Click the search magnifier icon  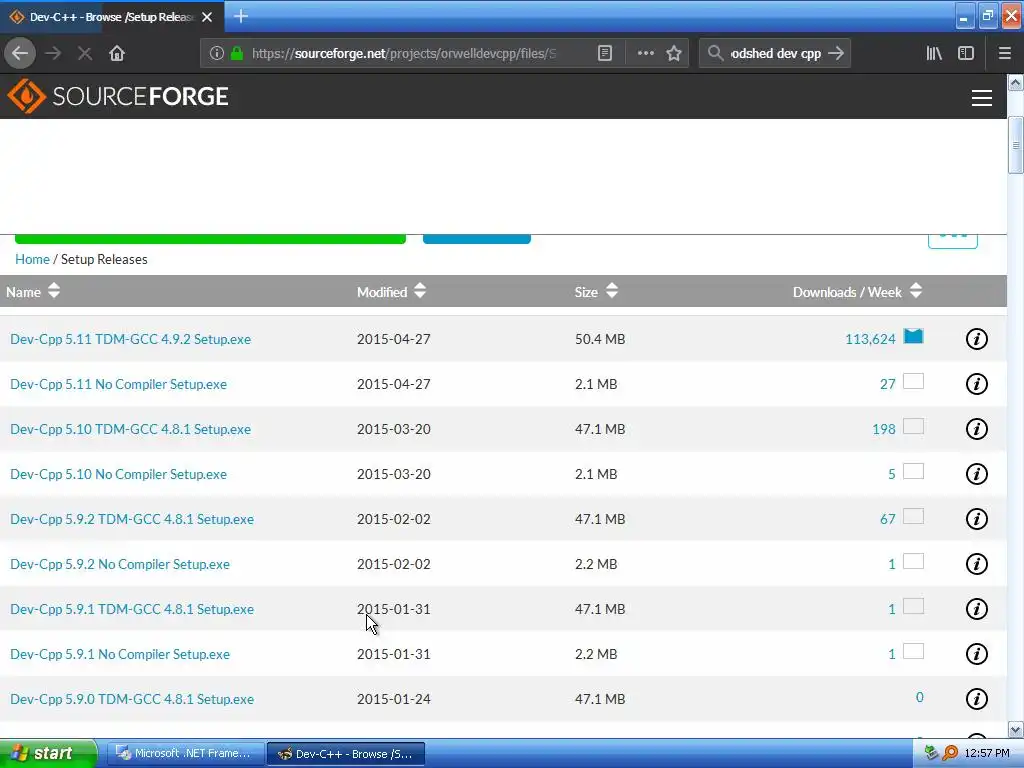pyautogui.click(x=716, y=54)
